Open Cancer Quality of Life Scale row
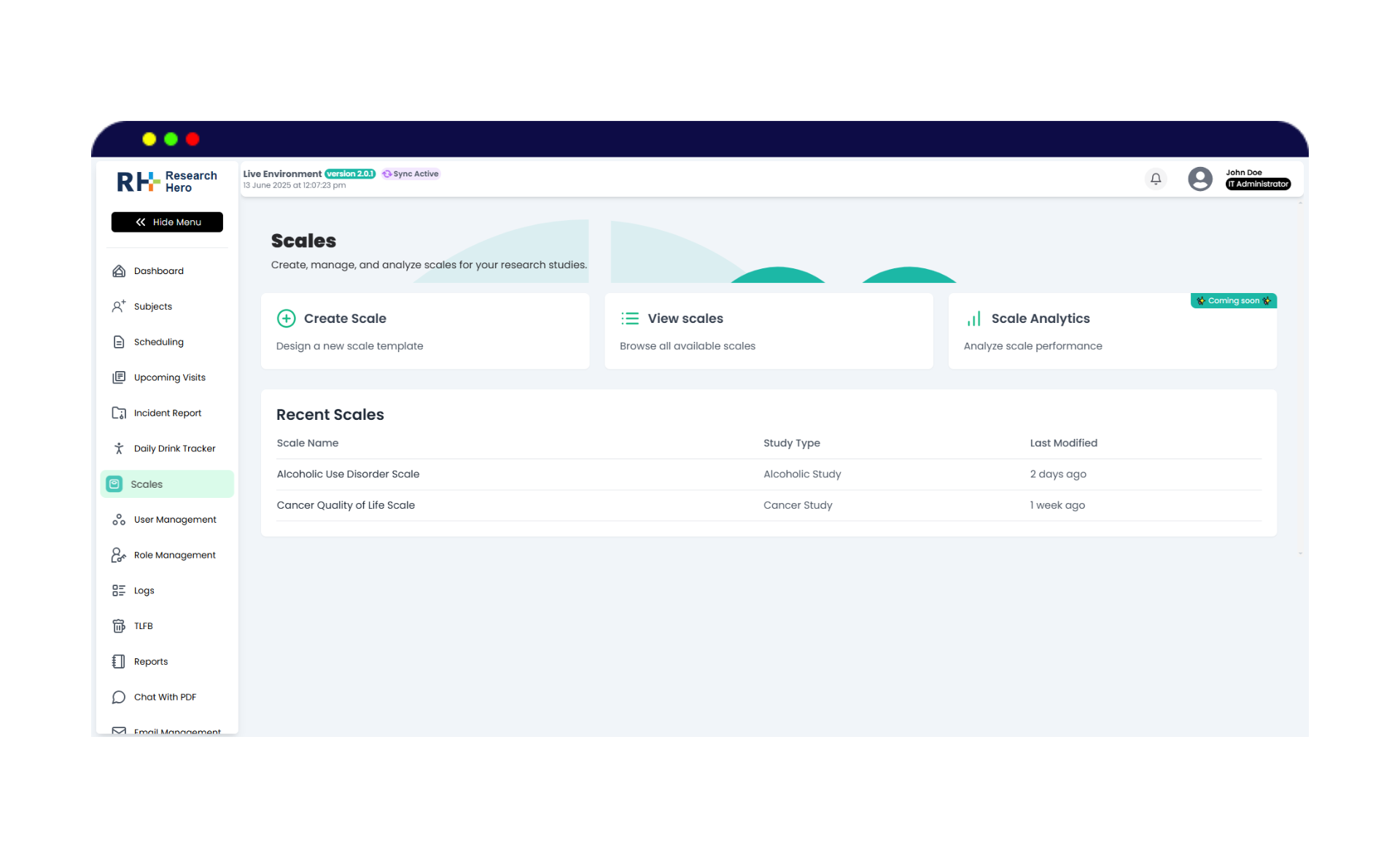 click(x=769, y=505)
